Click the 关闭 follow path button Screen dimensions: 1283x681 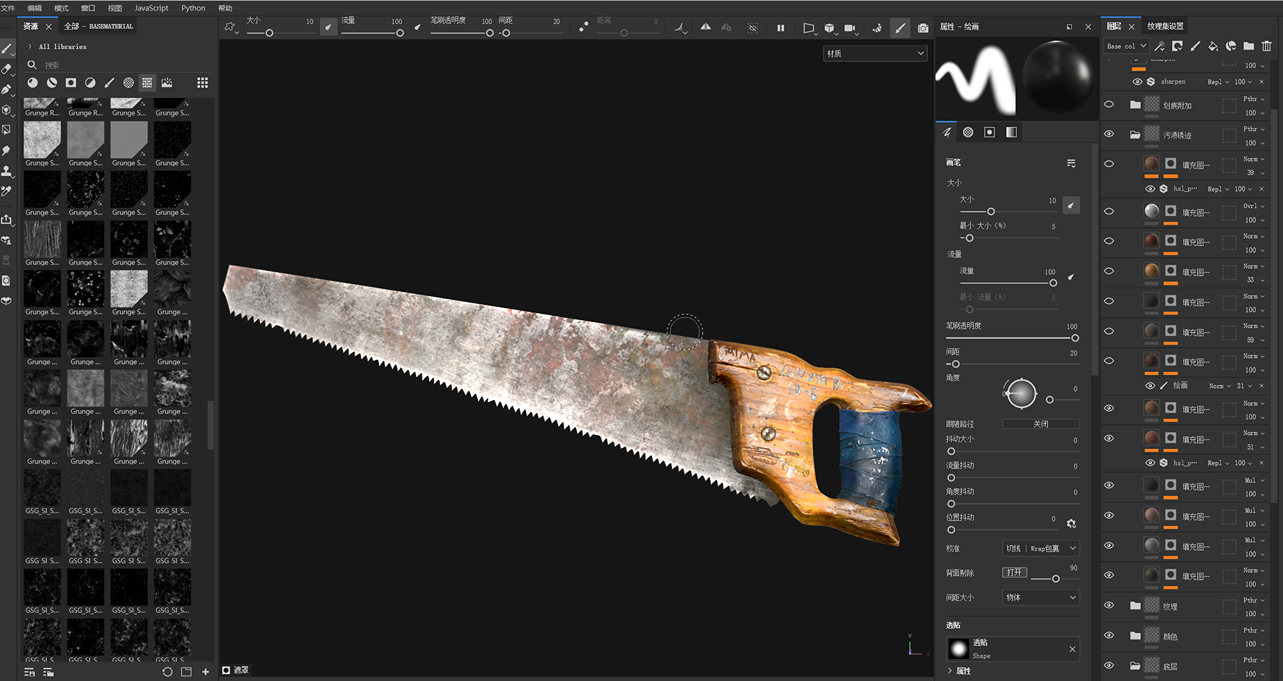coord(1040,424)
